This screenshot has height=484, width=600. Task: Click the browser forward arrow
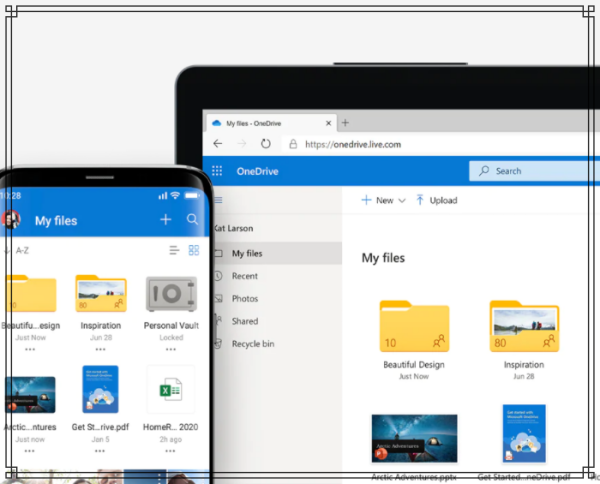tap(242, 144)
